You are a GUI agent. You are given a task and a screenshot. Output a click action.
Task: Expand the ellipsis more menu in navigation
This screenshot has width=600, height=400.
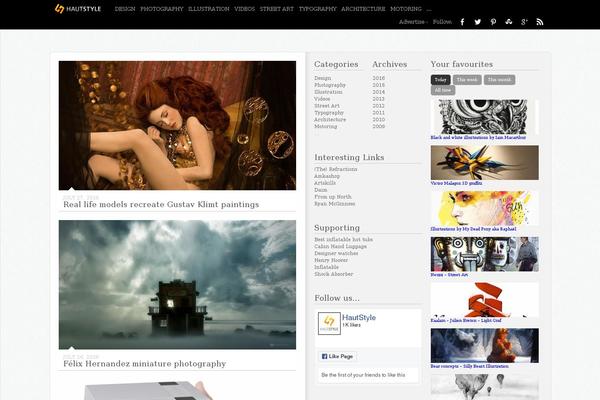429,9
